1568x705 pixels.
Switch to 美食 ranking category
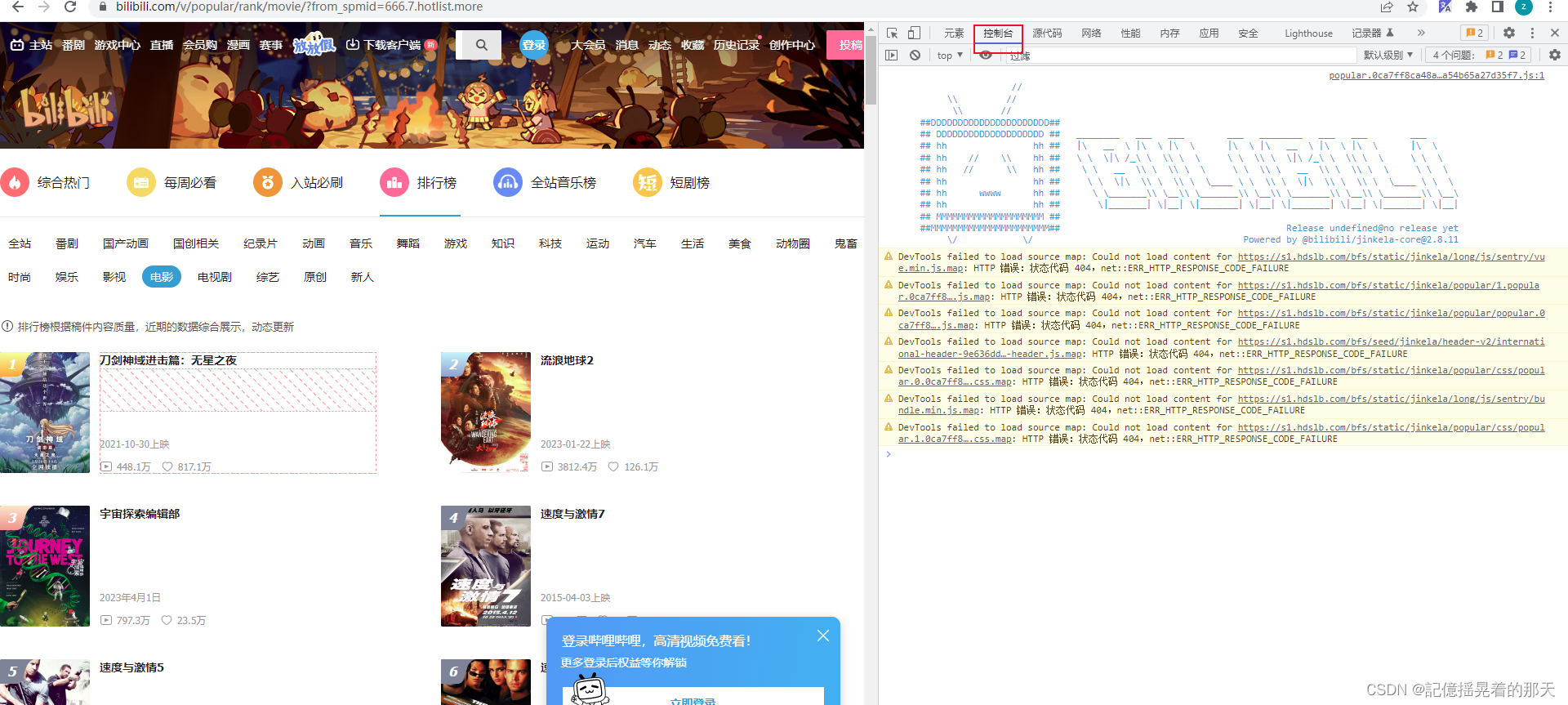click(x=740, y=243)
